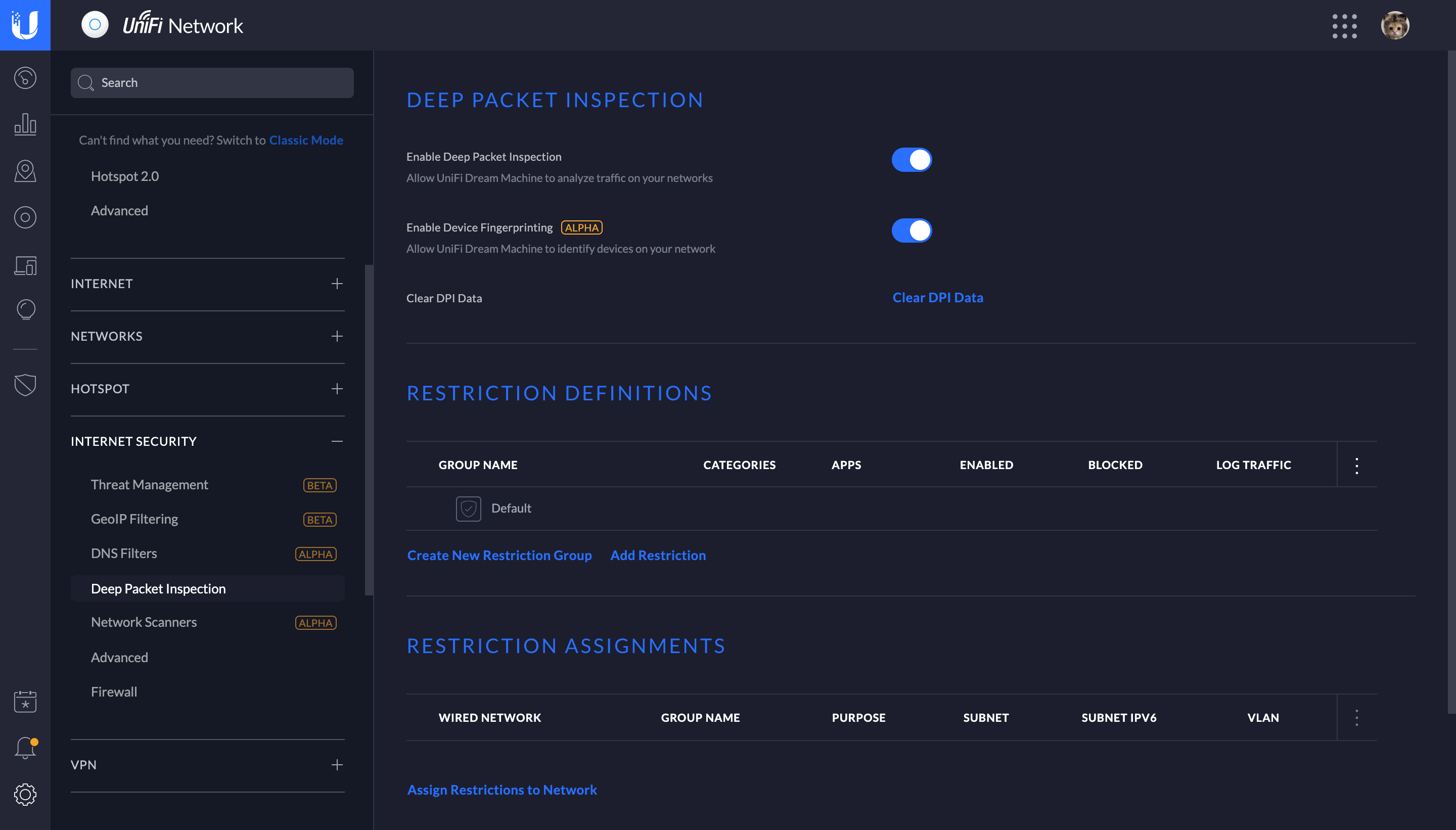1456x830 pixels.
Task: Open the Dashboard from the left rail
Action: pyautogui.click(x=25, y=78)
